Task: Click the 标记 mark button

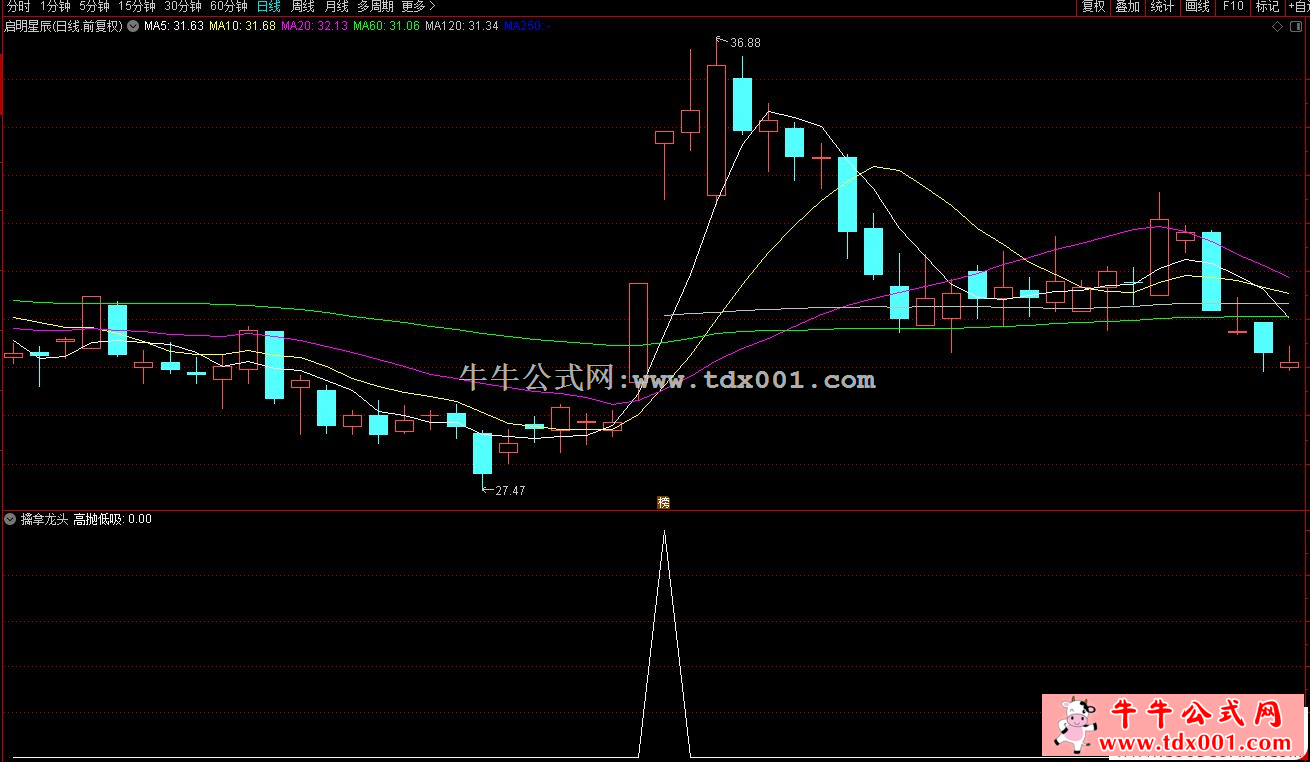Action: (1267, 6)
